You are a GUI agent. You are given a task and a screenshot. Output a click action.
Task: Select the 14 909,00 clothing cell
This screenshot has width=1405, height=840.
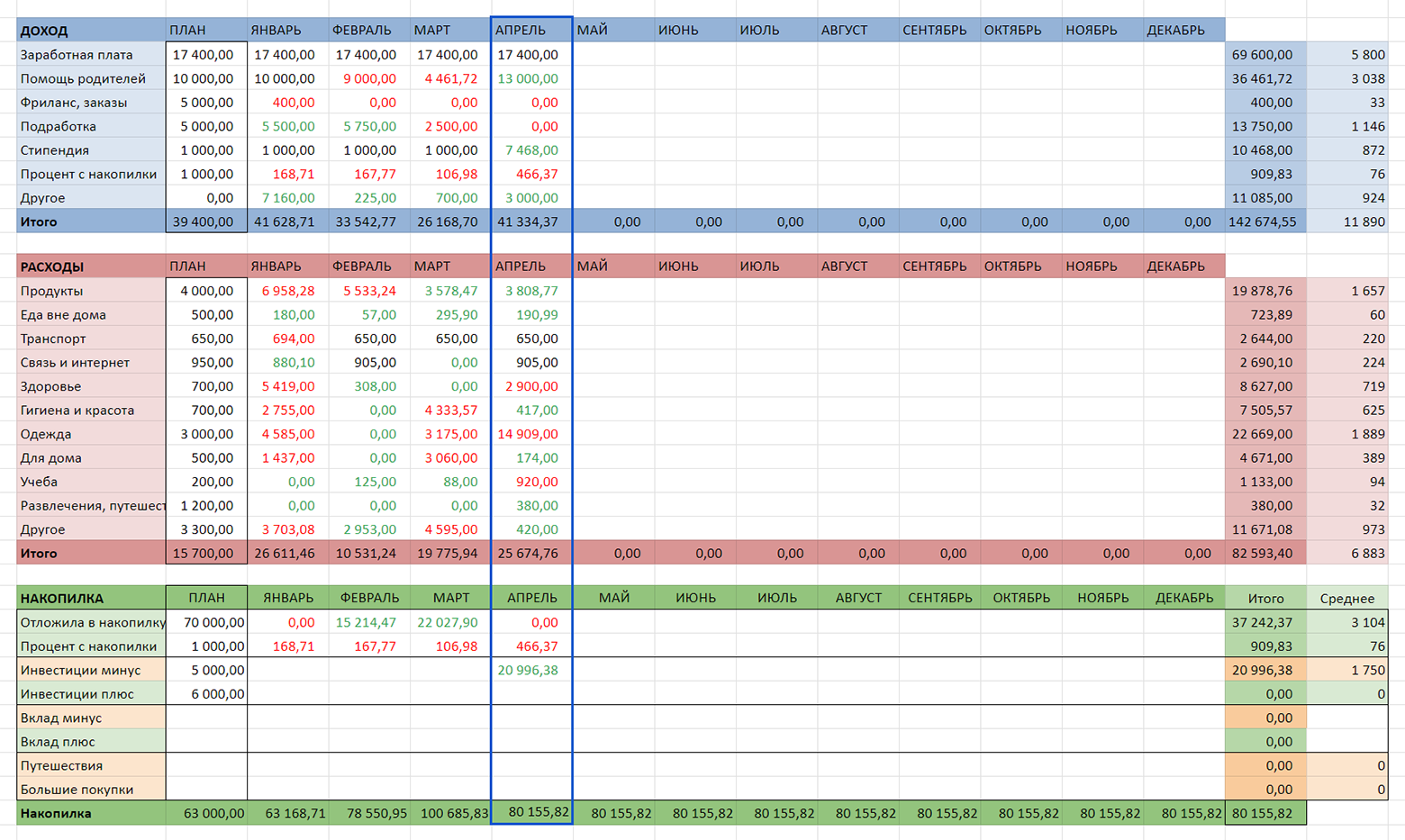(x=531, y=434)
